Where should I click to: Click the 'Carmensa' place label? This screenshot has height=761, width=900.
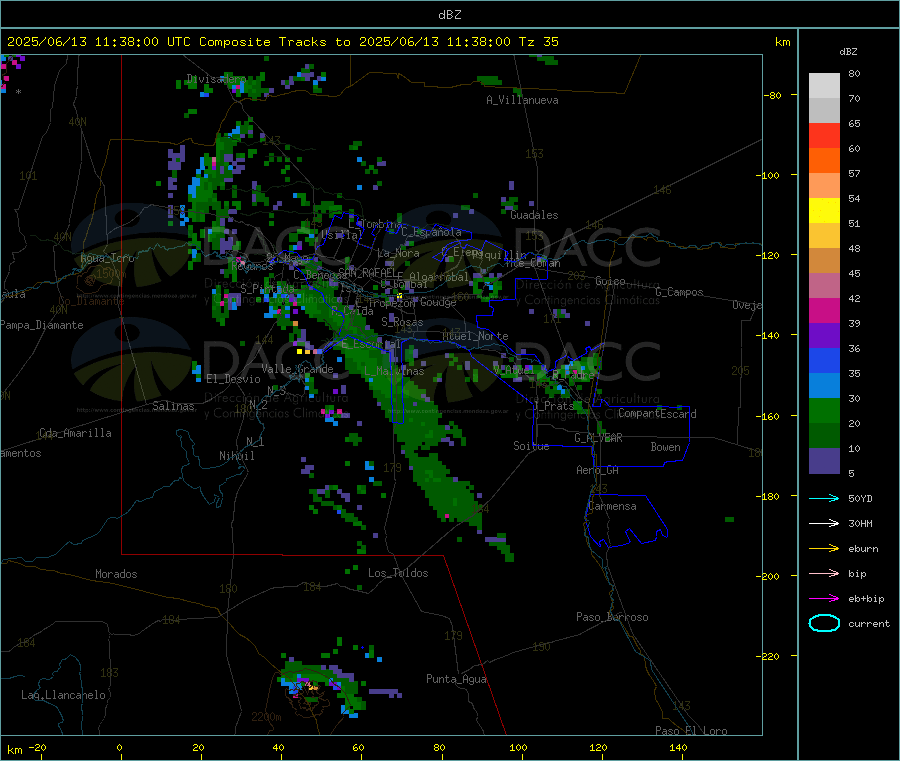coord(612,507)
